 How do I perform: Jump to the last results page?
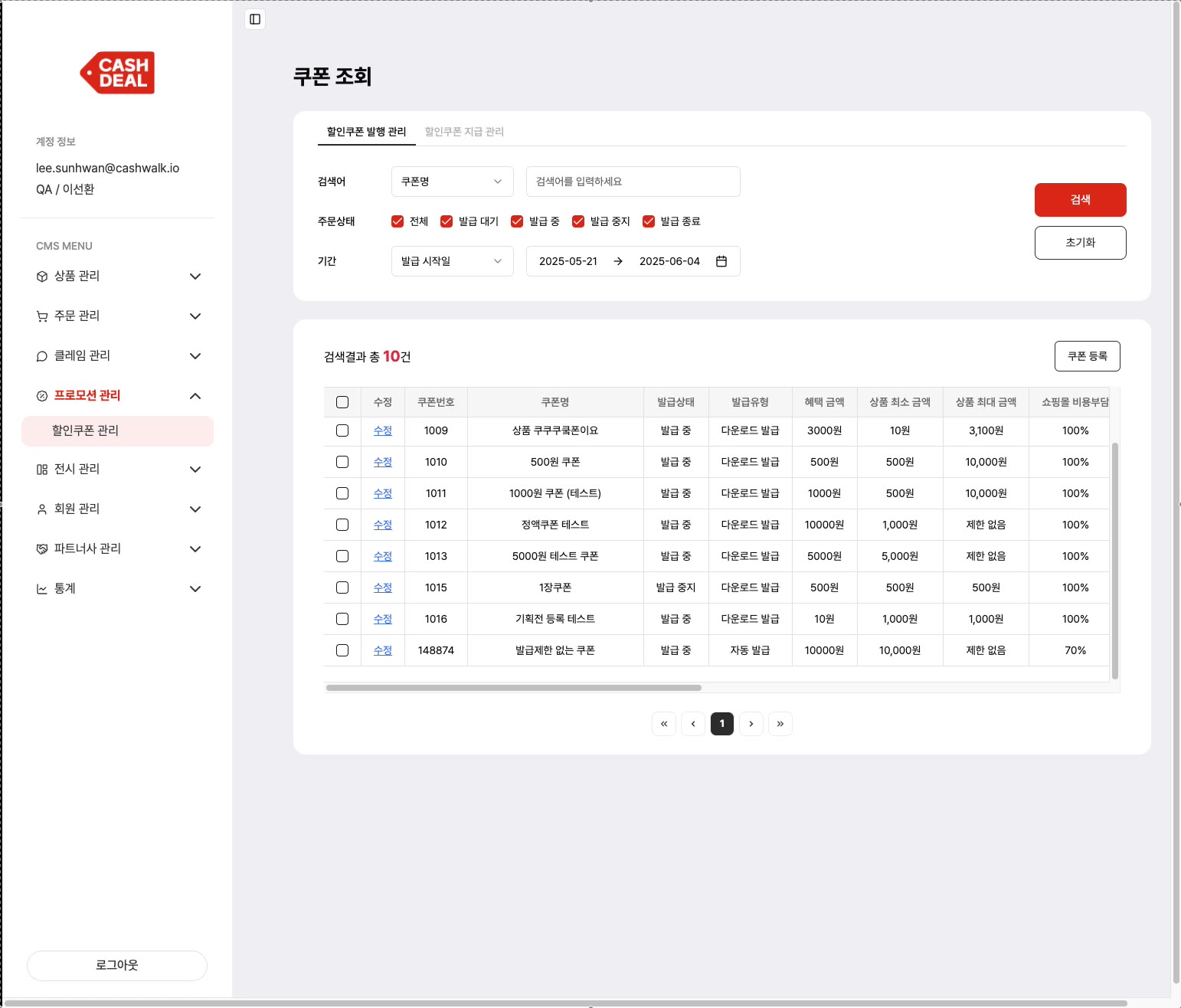point(780,724)
